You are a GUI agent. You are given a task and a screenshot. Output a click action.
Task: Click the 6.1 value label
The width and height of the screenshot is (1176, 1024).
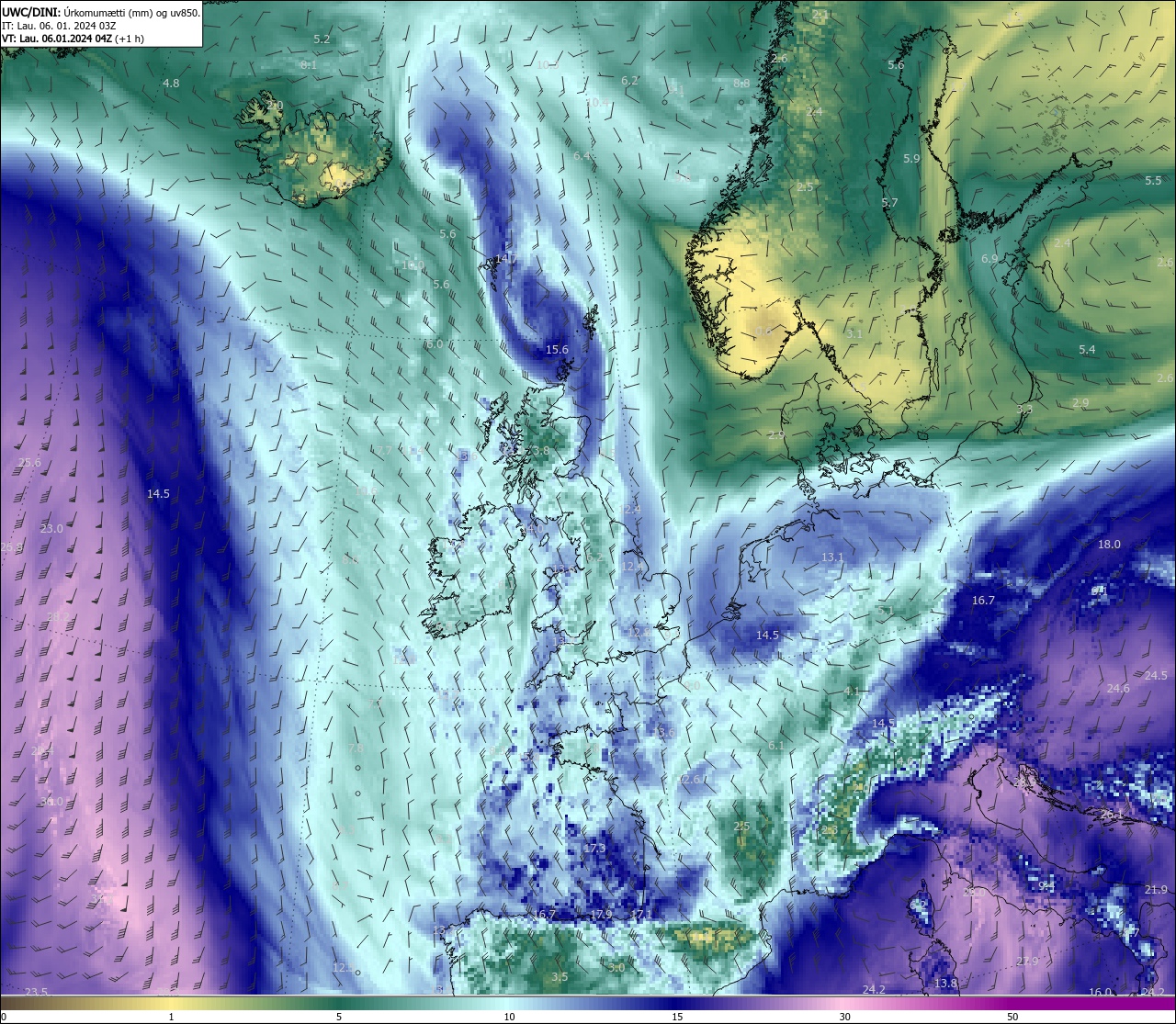pyautogui.click(x=776, y=745)
